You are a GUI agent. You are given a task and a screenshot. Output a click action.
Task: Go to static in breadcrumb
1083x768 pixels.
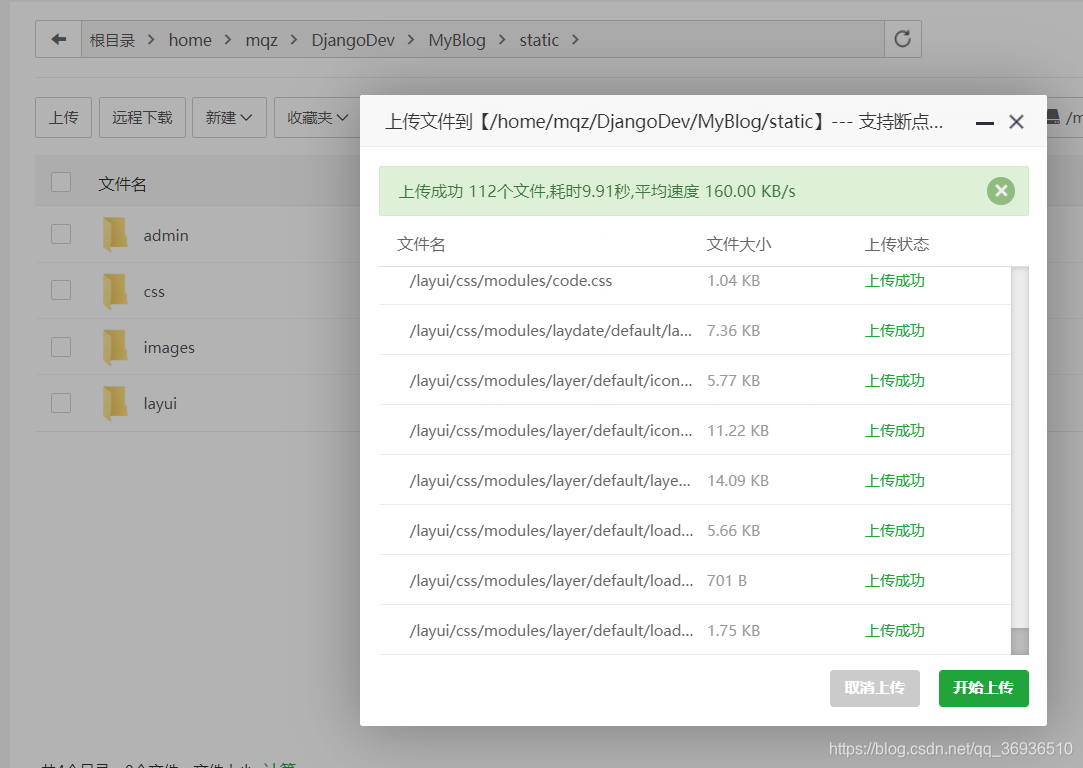click(539, 40)
